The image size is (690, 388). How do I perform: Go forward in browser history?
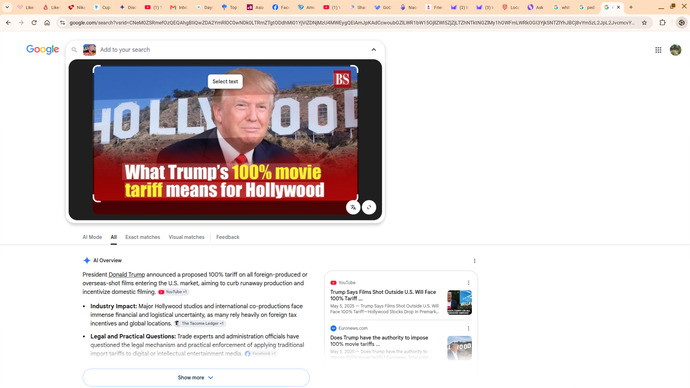click(x=21, y=22)
